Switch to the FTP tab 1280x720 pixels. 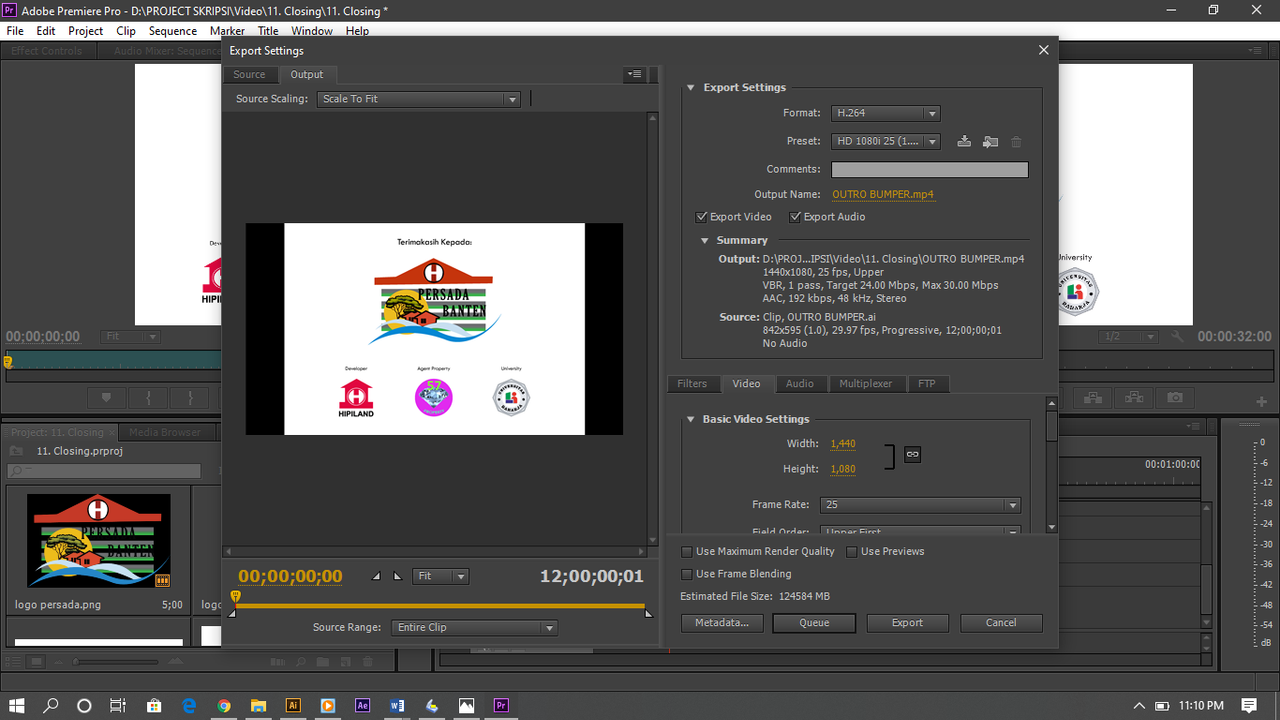(927, 384)
